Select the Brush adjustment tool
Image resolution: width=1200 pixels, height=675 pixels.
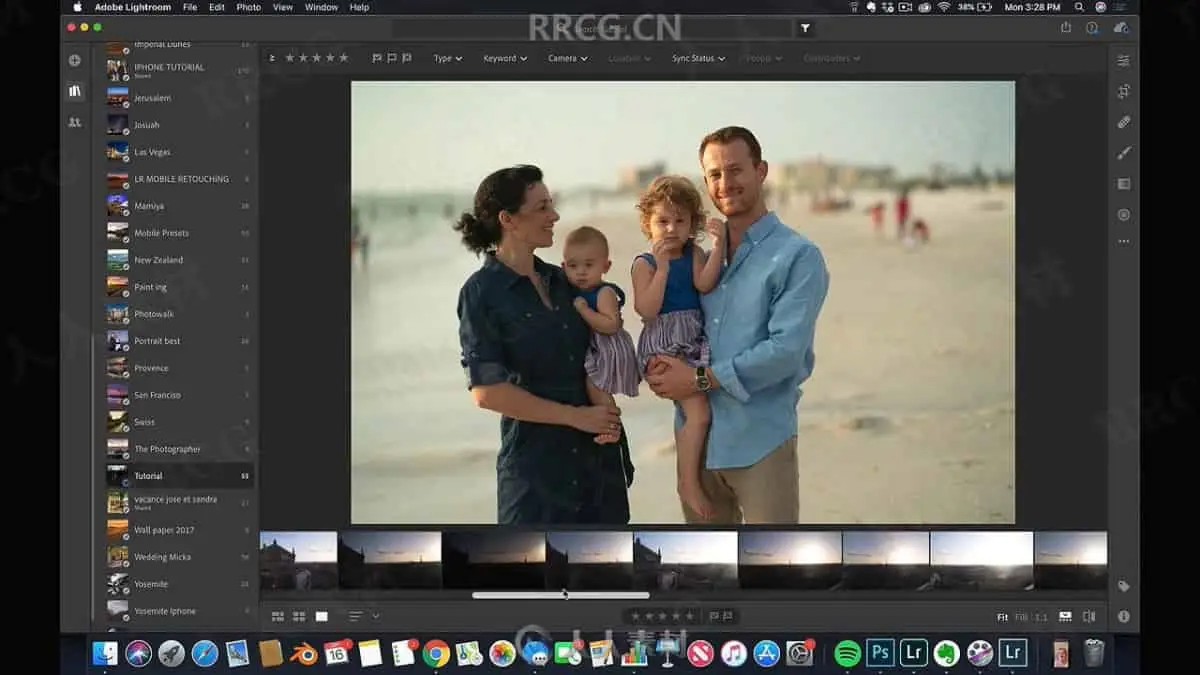(1123, 153)
